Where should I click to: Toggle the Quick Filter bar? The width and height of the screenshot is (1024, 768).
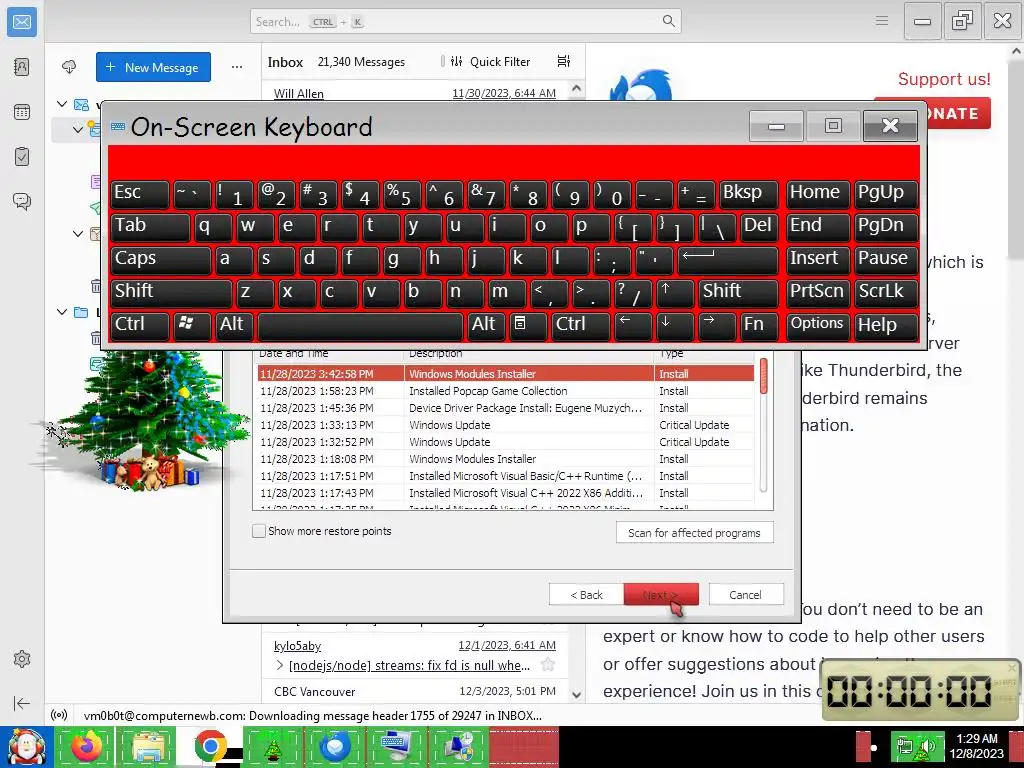pyautogui.click(x=490, y=61)
